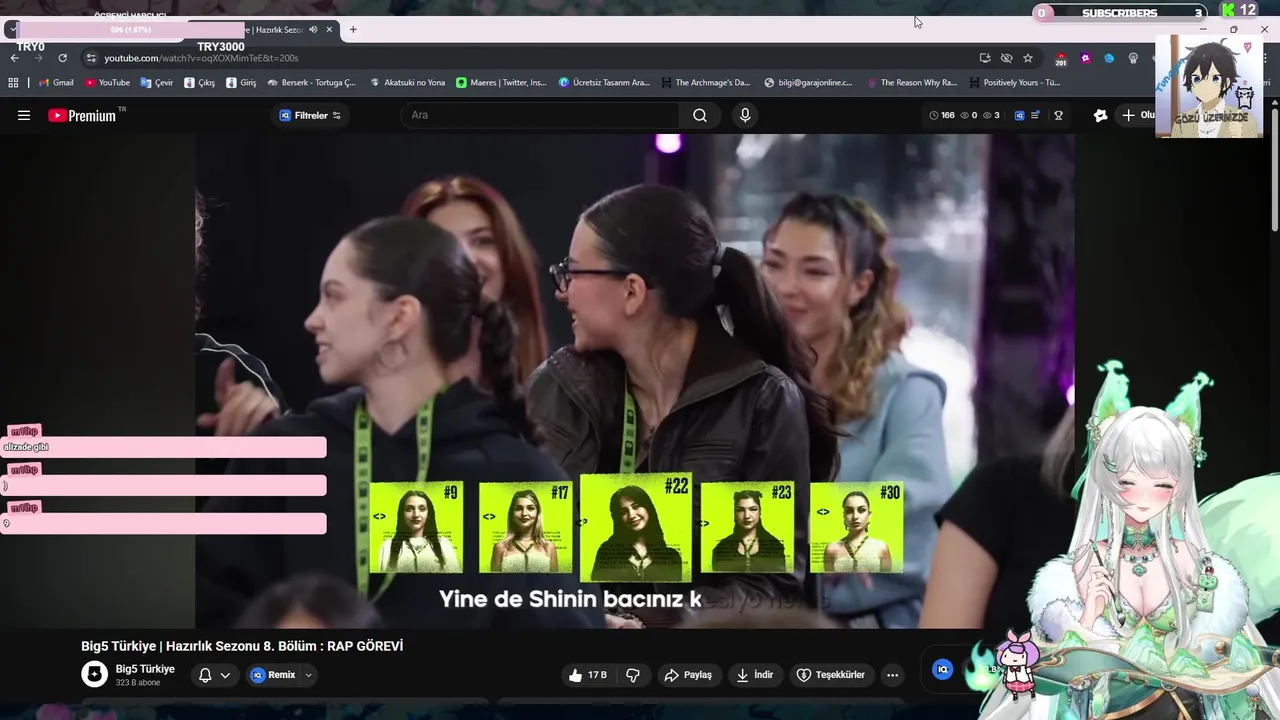Open a new browser tab with plus
Image resolution: width=1280 pixels, height=720 pixels.
point(353,29)
